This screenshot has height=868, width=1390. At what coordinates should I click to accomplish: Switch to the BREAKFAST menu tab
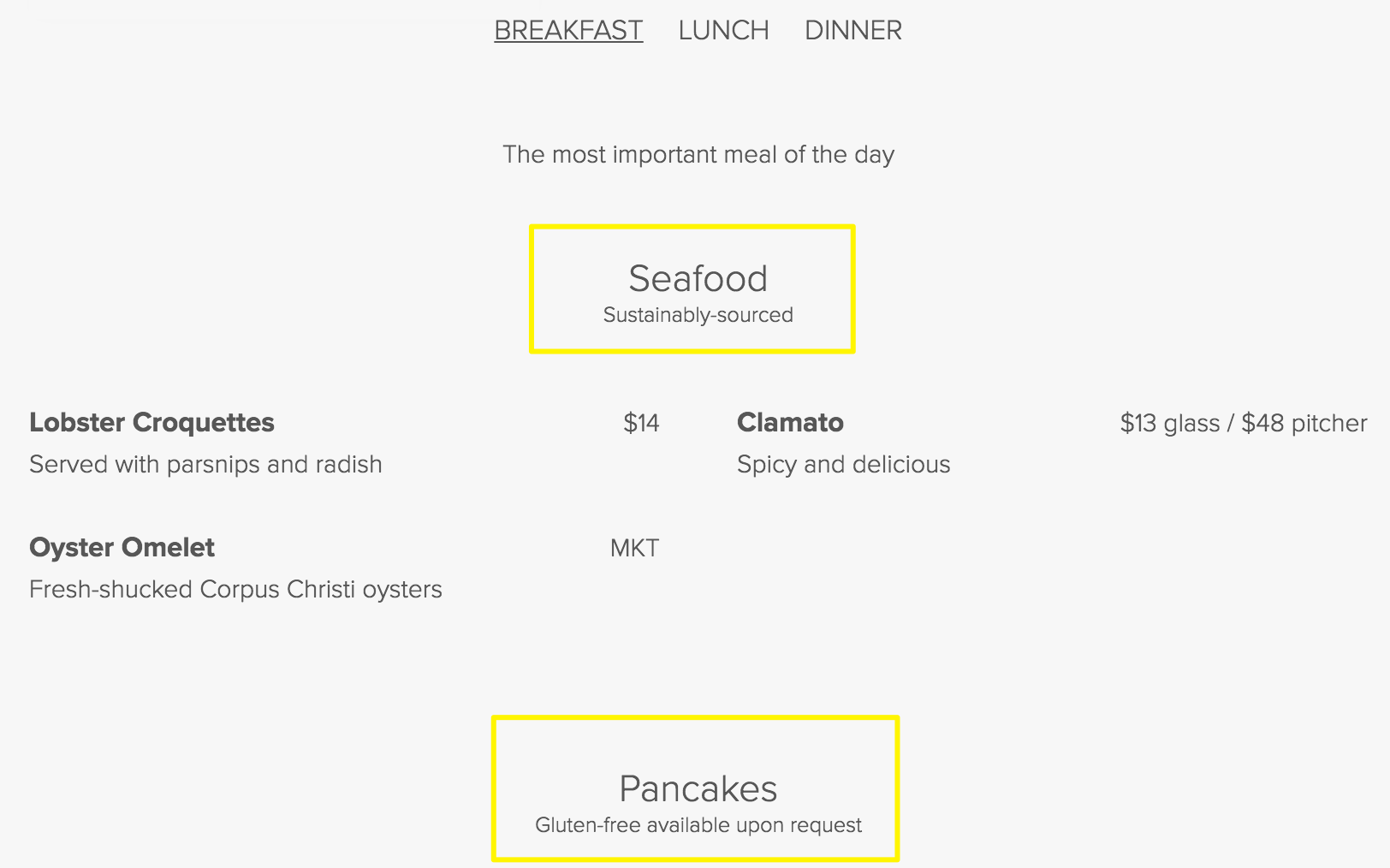click(x=568, y=30)
